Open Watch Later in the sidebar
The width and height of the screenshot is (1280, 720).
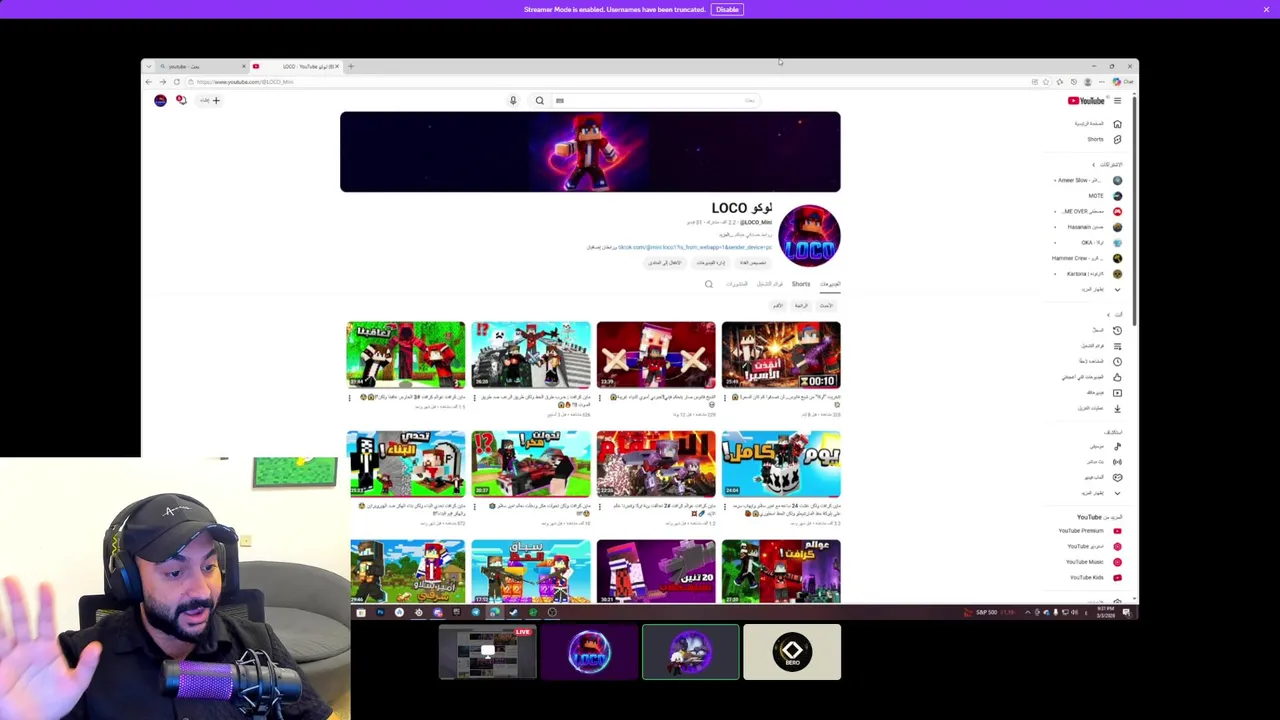[x=1098, y=361]
